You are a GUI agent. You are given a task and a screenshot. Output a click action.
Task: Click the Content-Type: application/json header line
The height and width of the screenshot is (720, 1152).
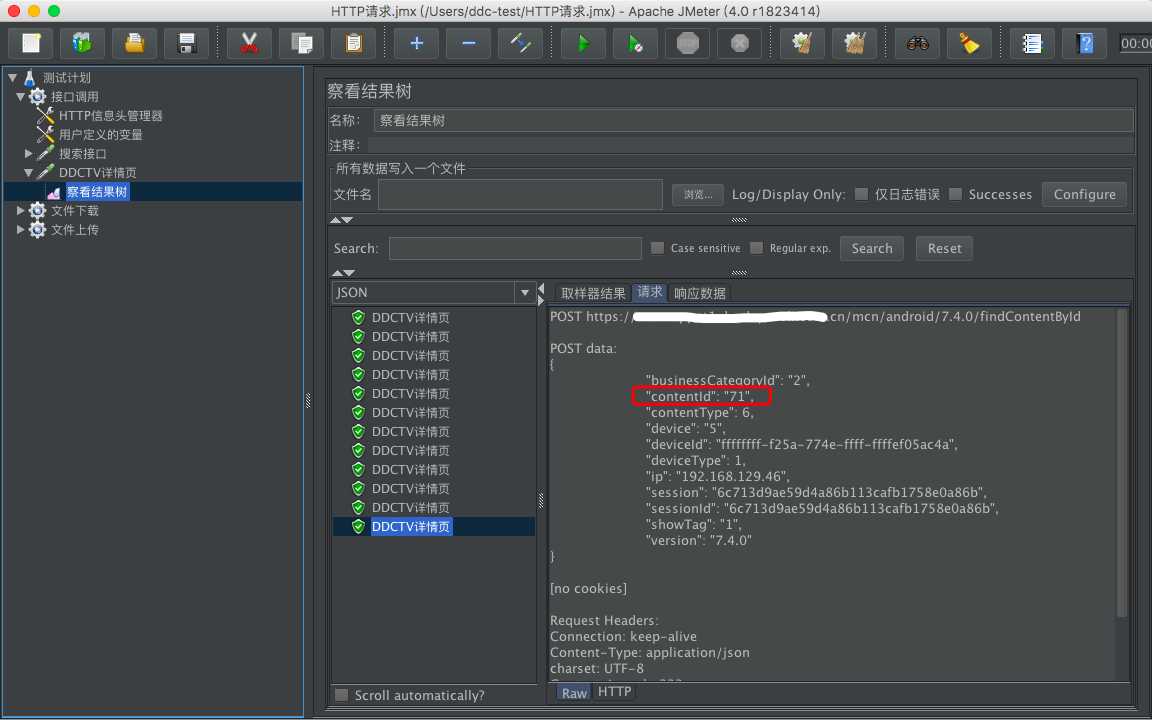(x=649, y=652)
